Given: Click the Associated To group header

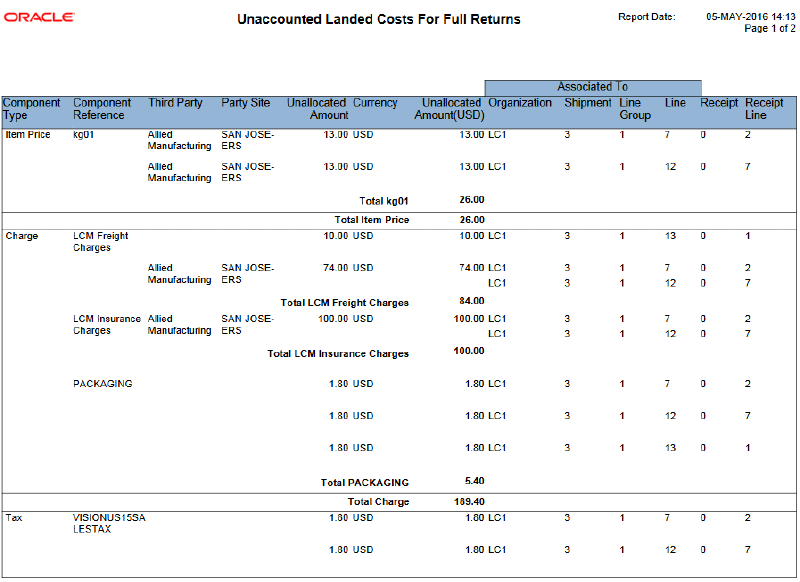Looking at the screenshot, I should point(592,87).
